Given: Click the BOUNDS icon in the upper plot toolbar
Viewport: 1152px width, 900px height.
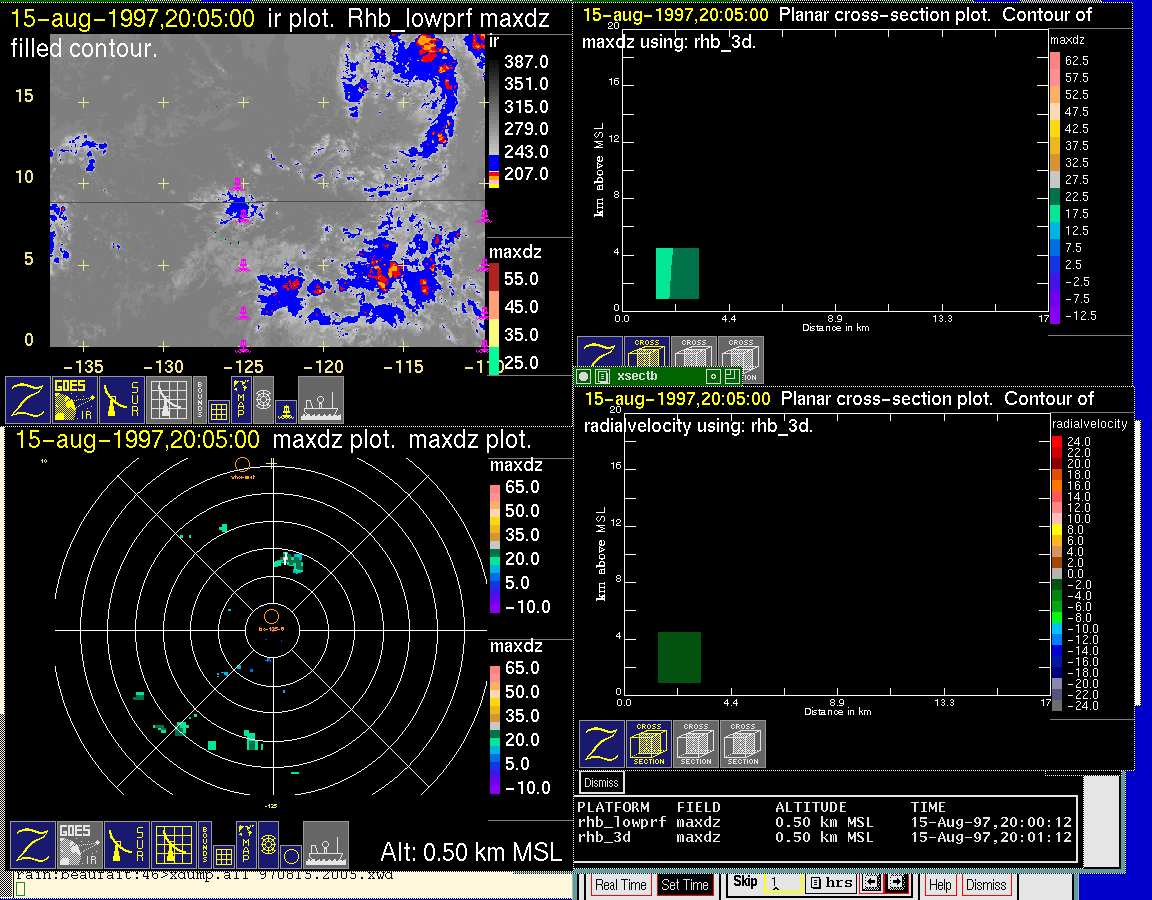Looking at the screenshot, I should pyautogui.click(x=200, y=400).
